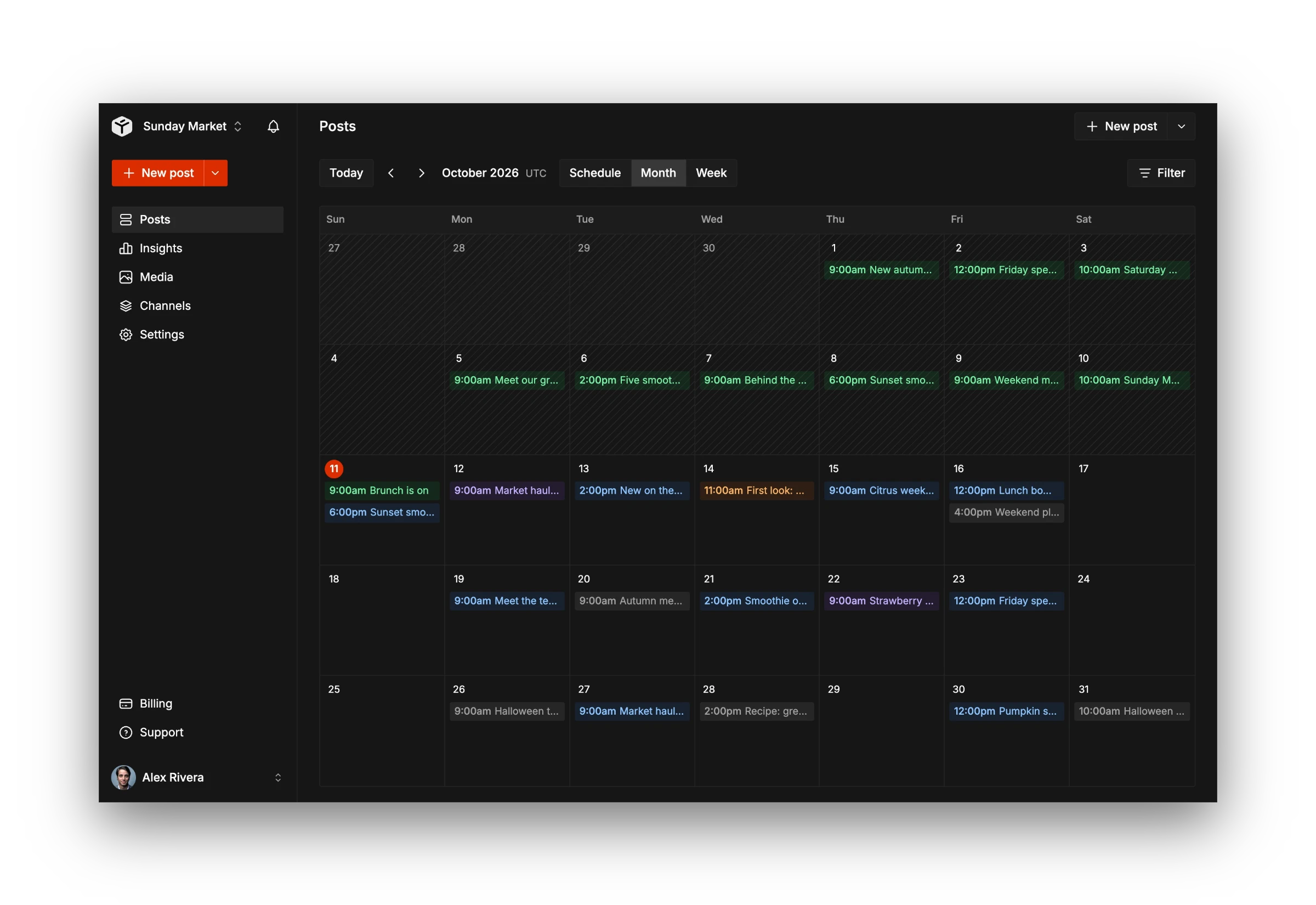The image size is (1316, 905).
Task: Open the 9:00am Halloween t... post on the 26th
Action: (507, 711)
